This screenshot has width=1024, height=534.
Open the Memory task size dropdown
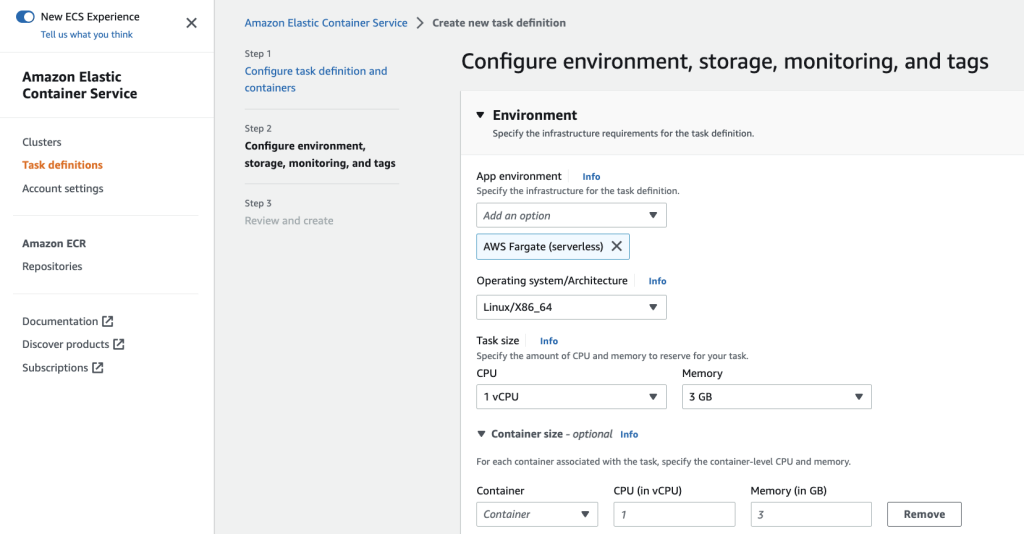776,397
